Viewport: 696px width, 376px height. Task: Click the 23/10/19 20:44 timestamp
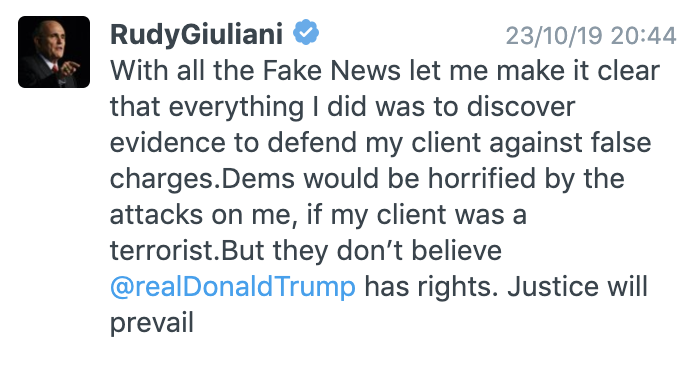(591, 36)
